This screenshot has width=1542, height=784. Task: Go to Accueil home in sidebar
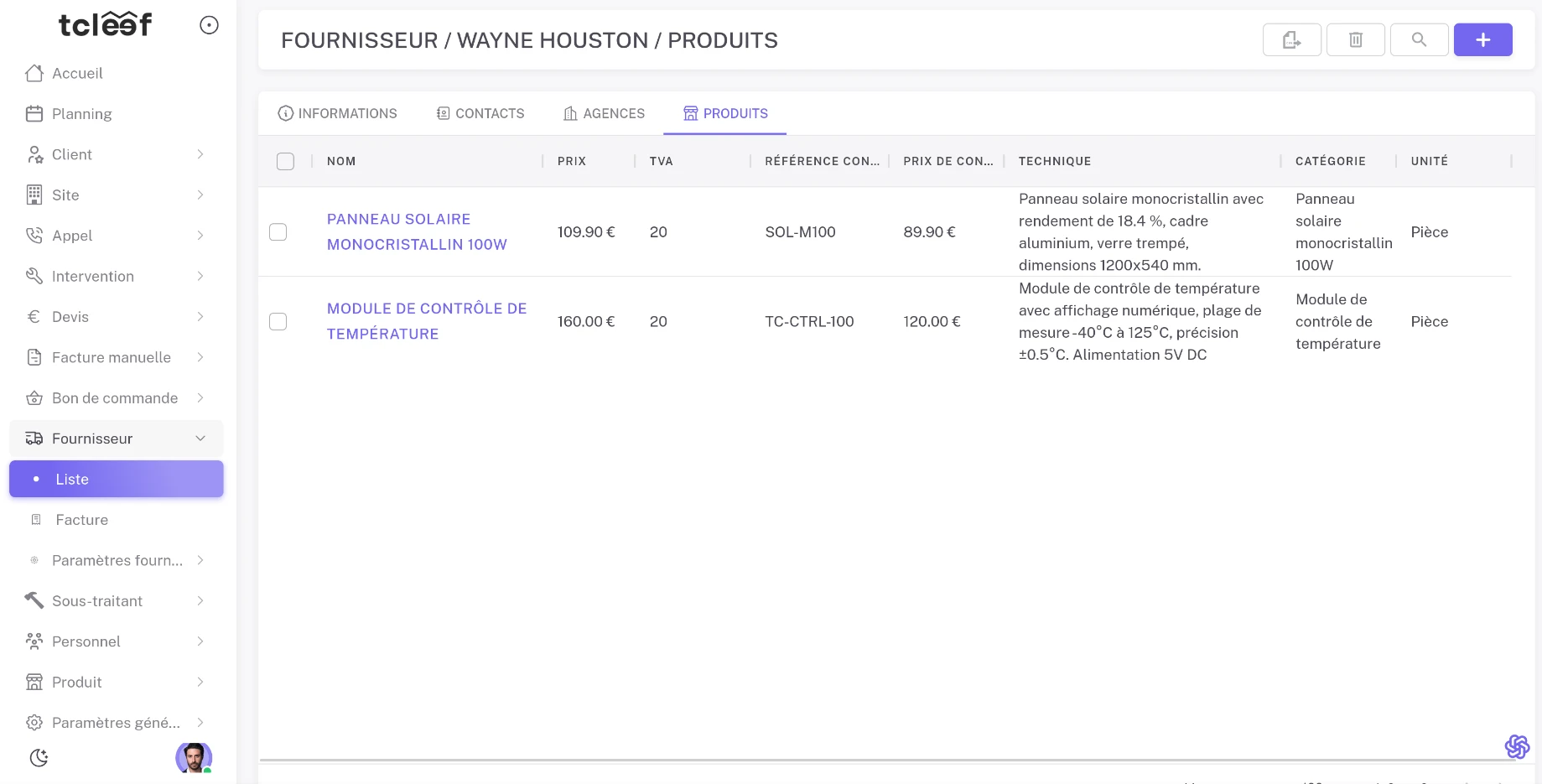pyautogui.click(x=77, y=74)
